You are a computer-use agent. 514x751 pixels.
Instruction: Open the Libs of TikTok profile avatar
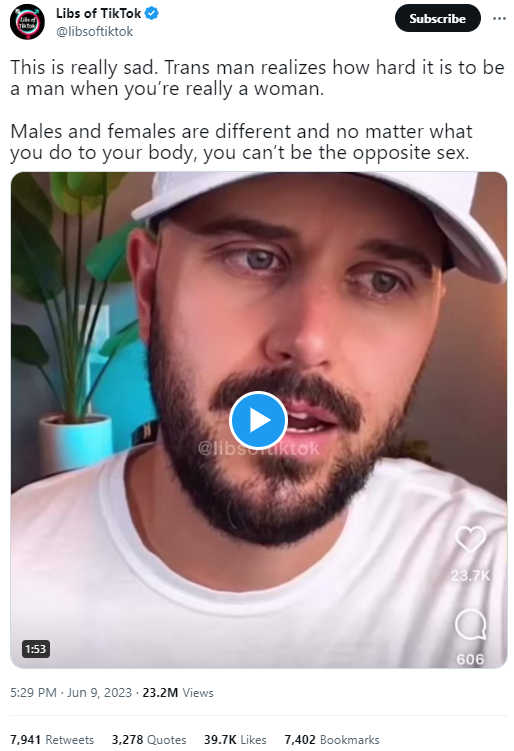click(x=27, y=22)
